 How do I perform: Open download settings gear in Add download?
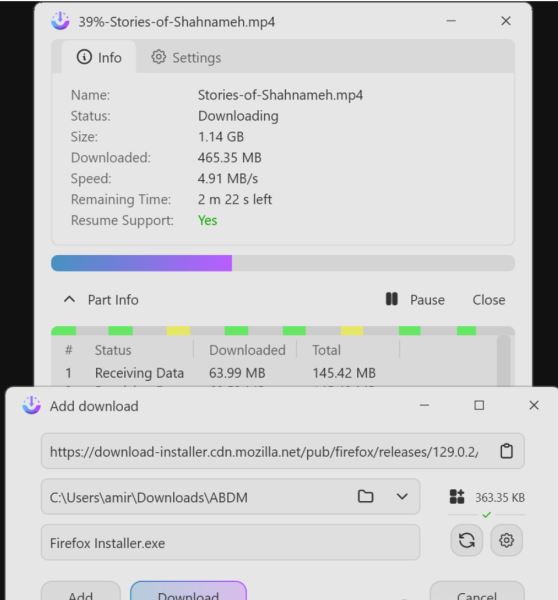[506, 540]
